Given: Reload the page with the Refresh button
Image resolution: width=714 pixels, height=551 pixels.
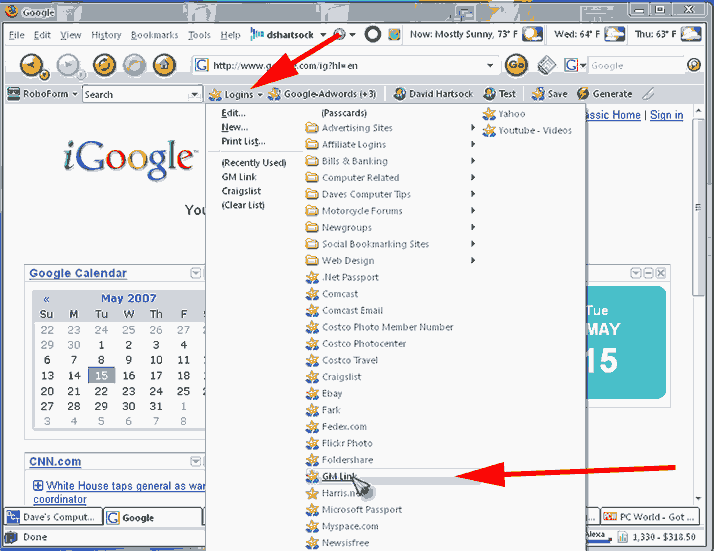Looking at the screenshot, I should (x=104, y=66).
